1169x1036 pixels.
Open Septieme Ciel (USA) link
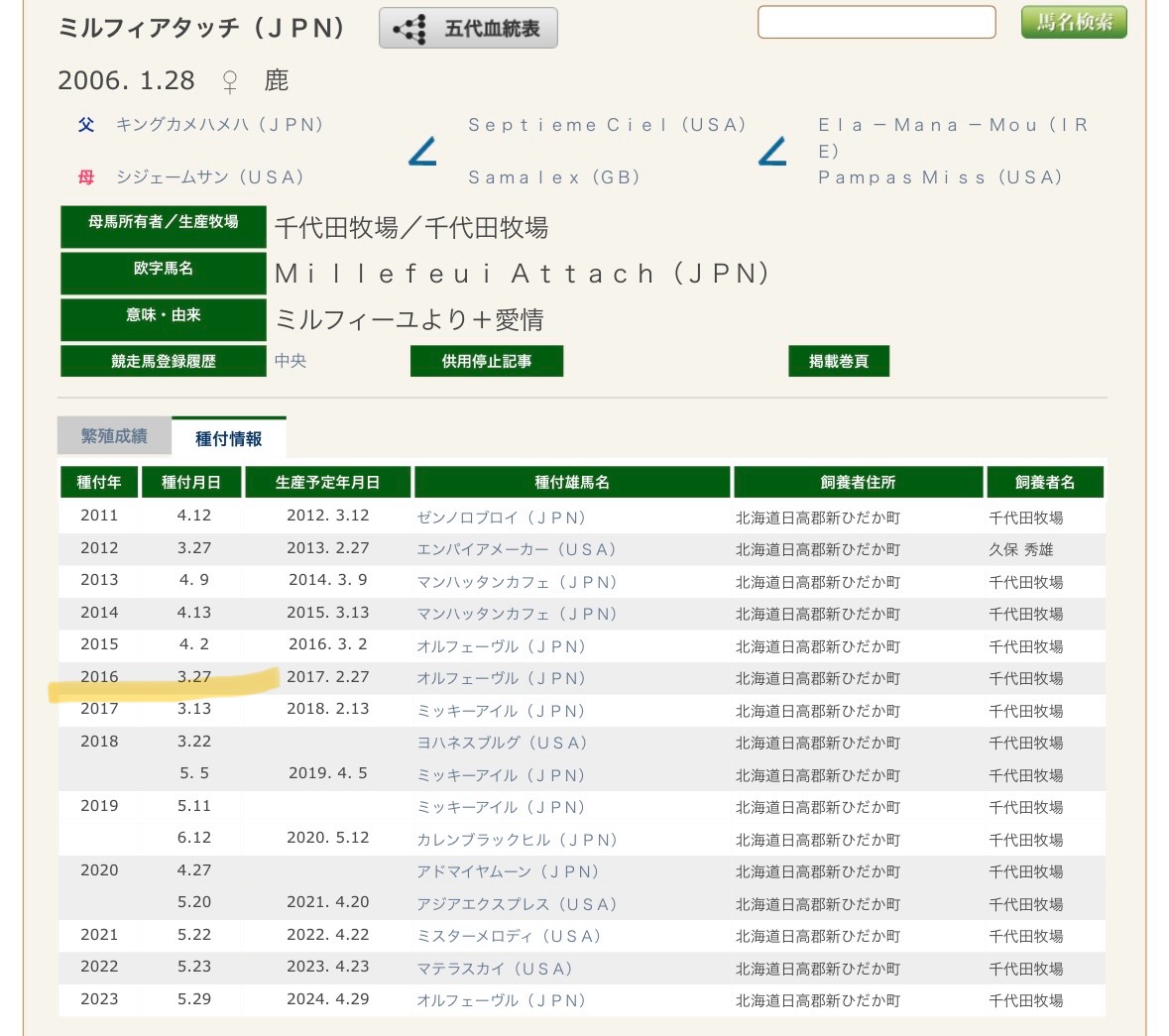[x=607, y=125]
